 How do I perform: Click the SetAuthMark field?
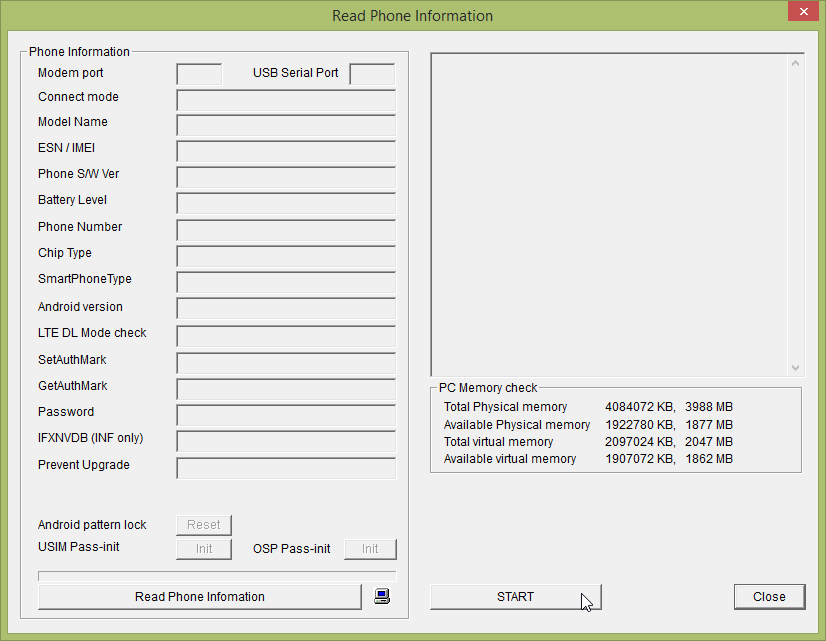[x=286, y=363]
